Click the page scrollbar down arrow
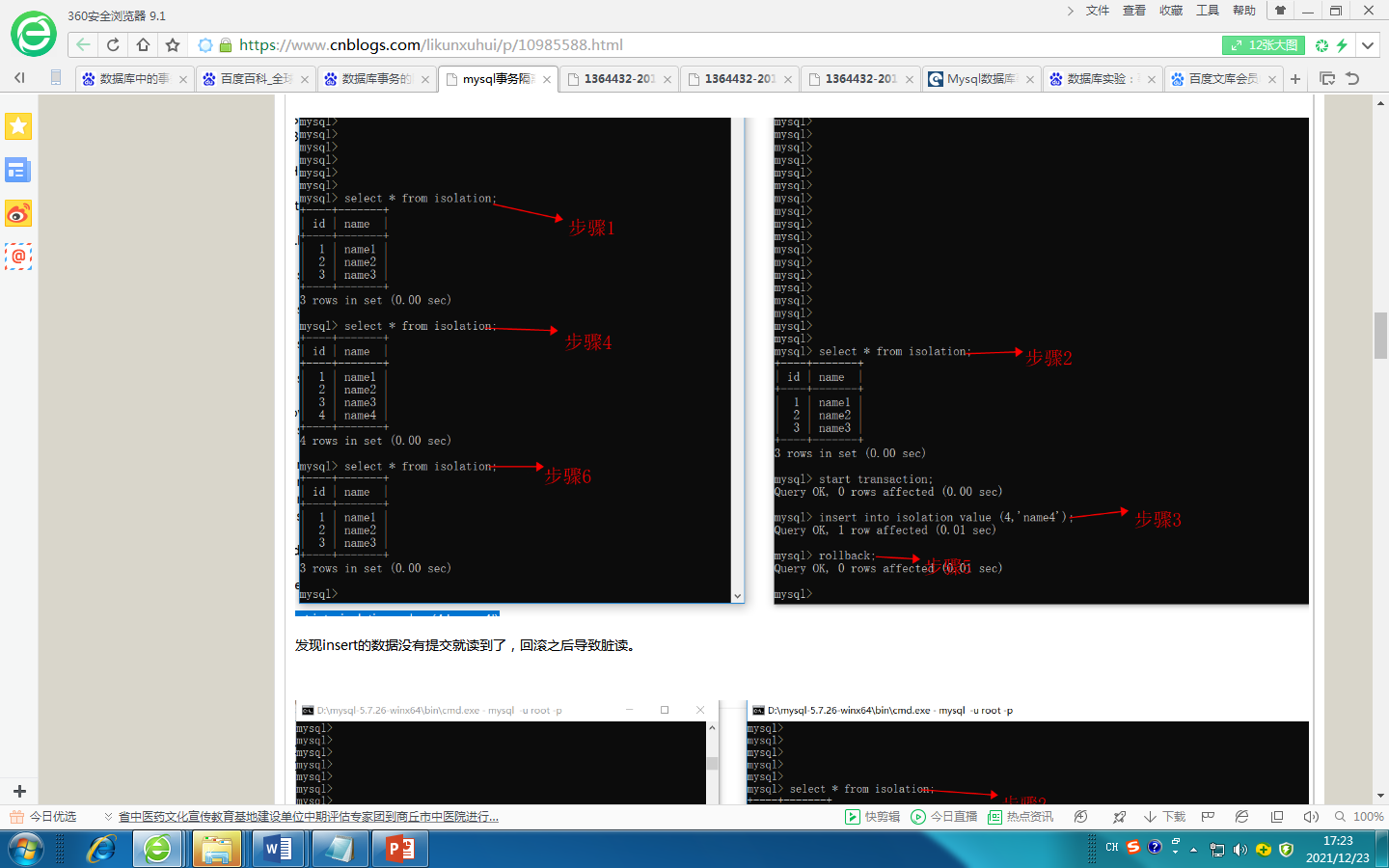 click(1380, 796)
